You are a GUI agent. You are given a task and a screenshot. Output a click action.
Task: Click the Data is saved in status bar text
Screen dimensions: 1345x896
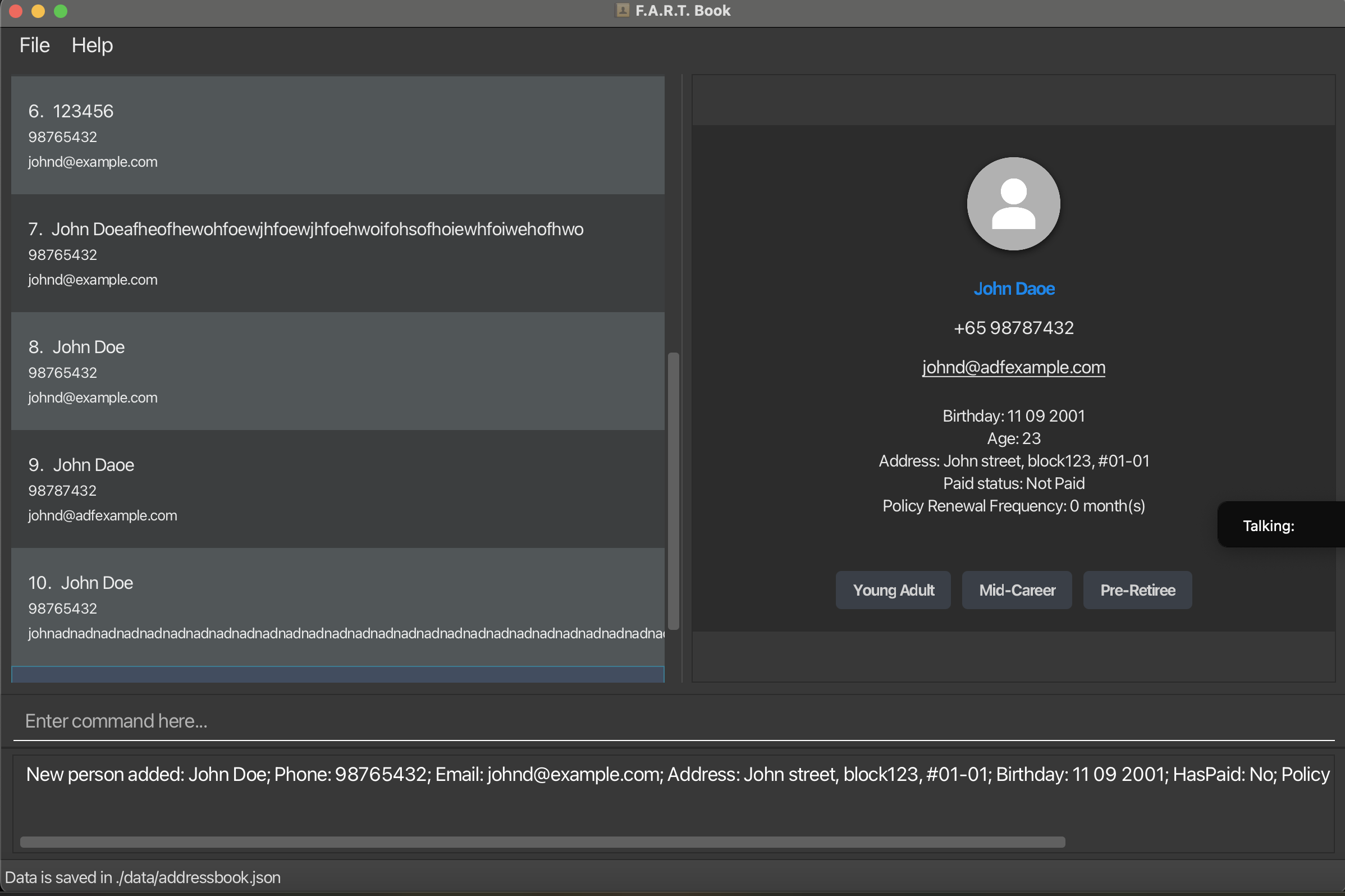[x=143, y=877]
